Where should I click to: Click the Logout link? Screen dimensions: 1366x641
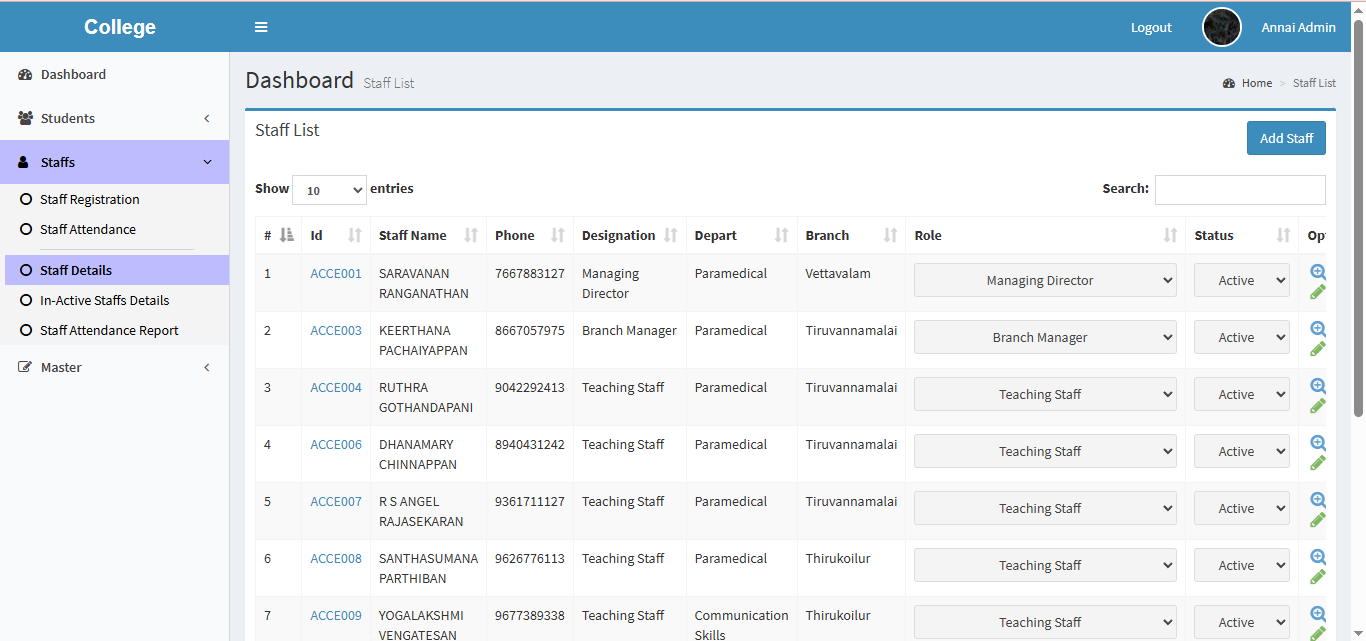tap(1150, 28)
